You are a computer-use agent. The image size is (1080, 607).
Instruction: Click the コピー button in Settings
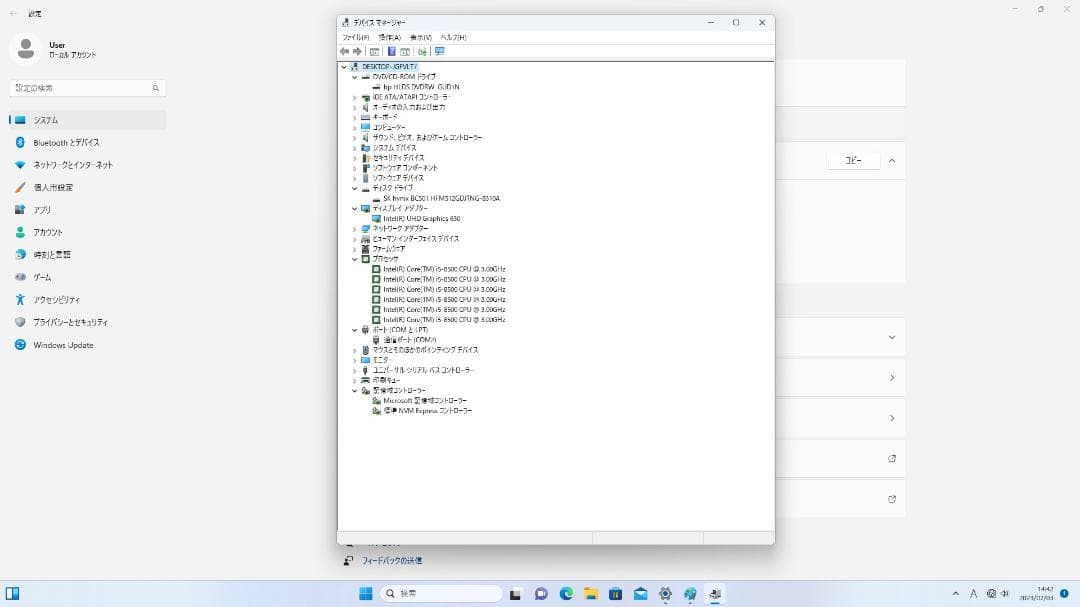click(x=853, y=160)
